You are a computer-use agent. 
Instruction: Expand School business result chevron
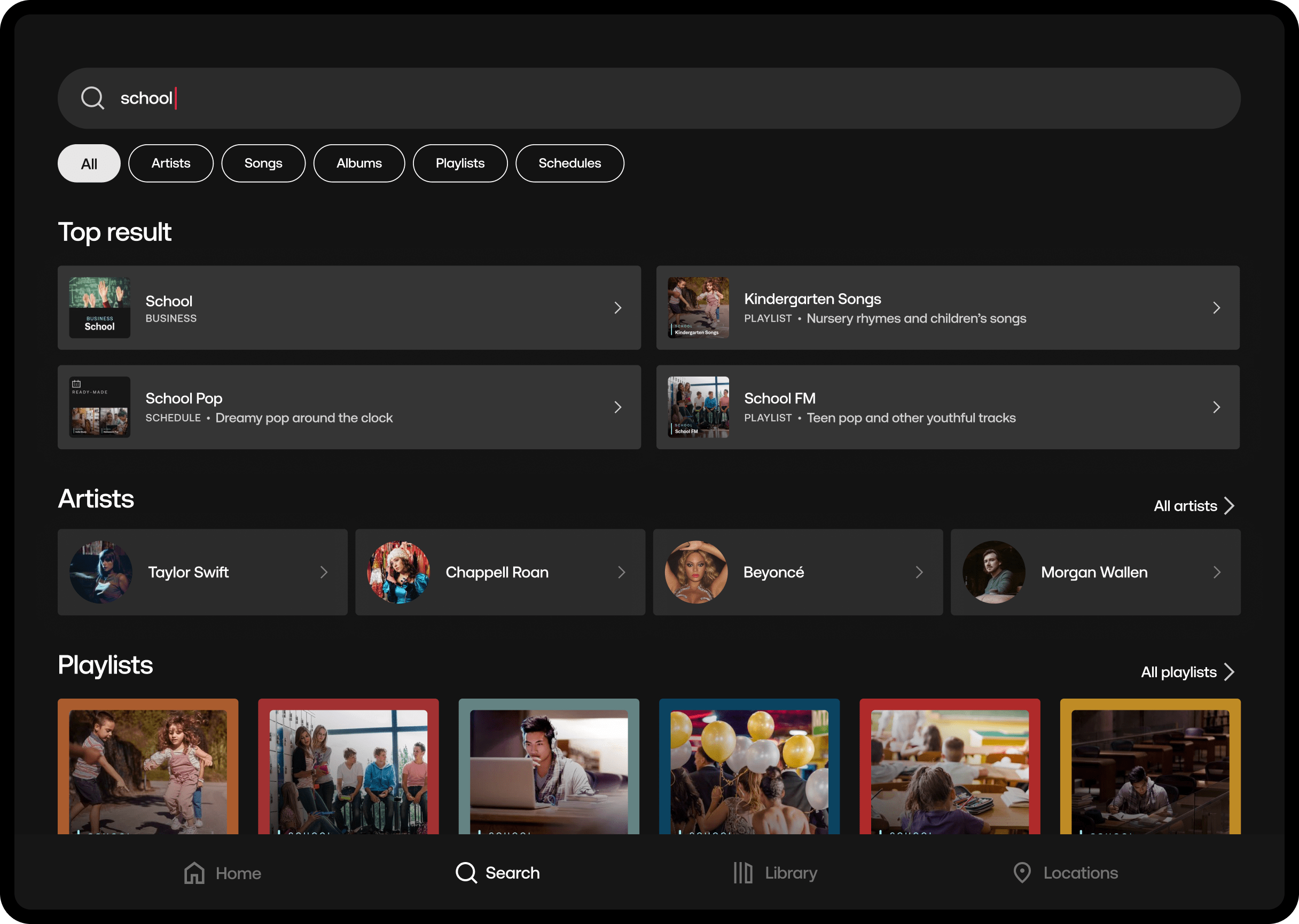618,308
